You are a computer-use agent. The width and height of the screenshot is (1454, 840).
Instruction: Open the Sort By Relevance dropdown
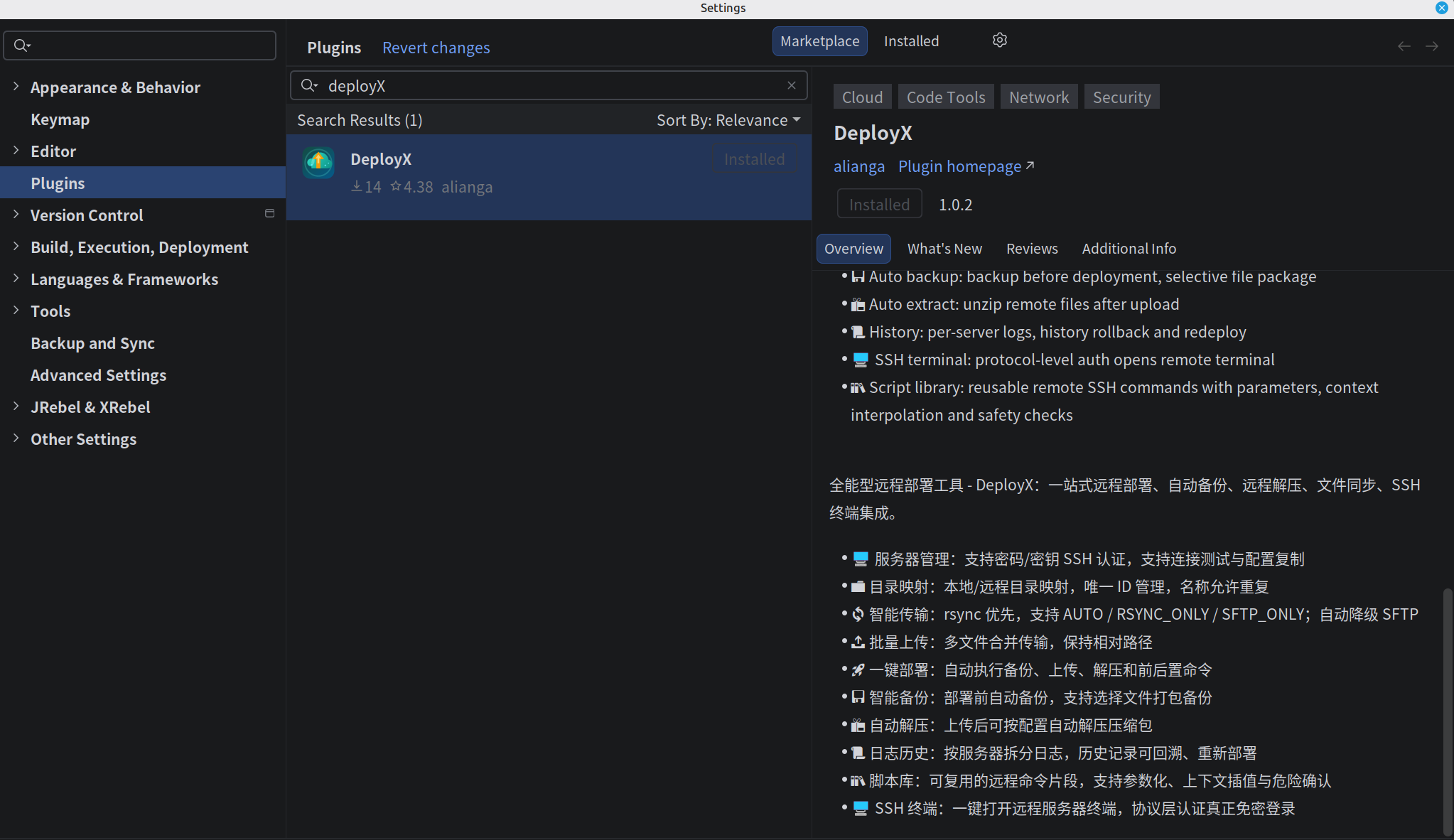[728, 120]
